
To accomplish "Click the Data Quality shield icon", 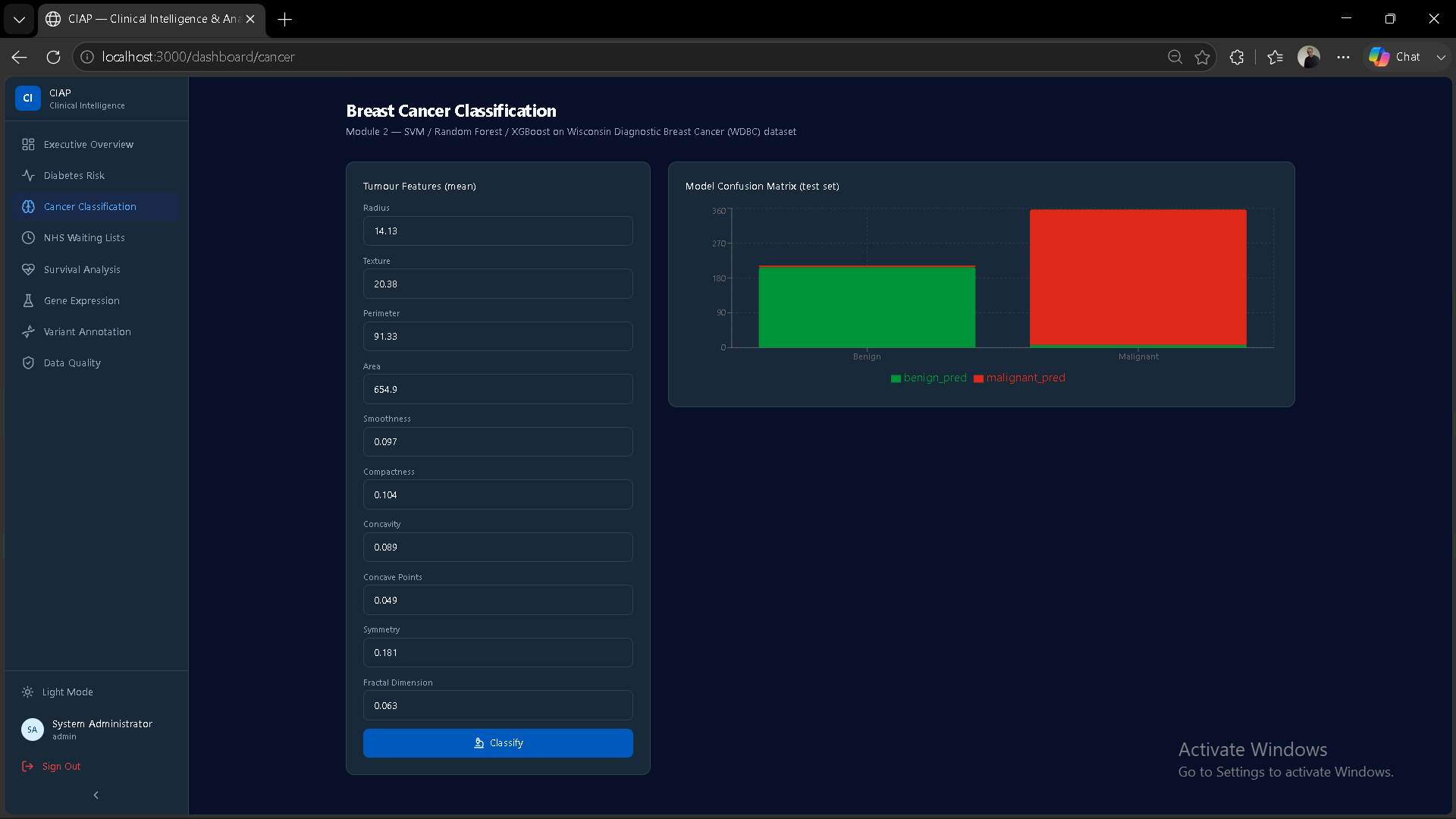I will coord(28,362).
